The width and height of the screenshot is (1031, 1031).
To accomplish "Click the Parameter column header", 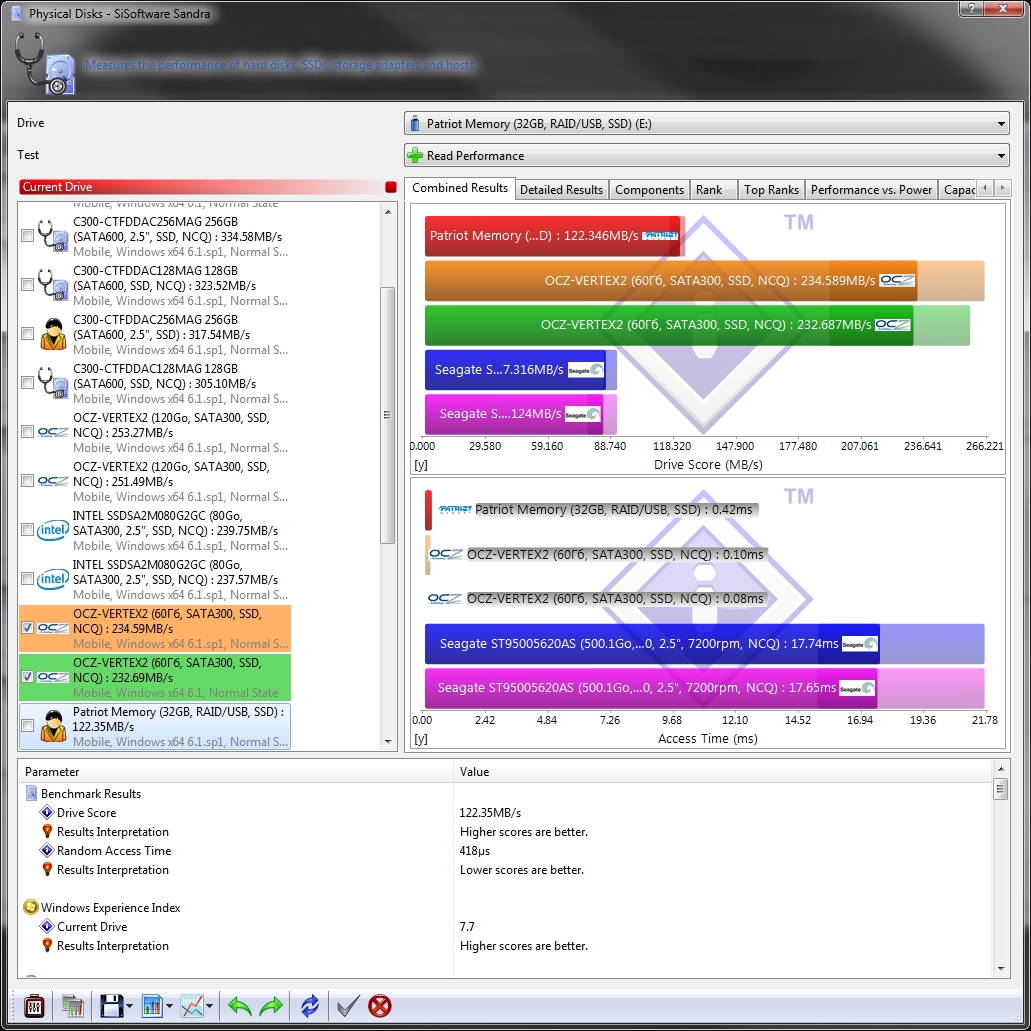I will click(236, 771).
